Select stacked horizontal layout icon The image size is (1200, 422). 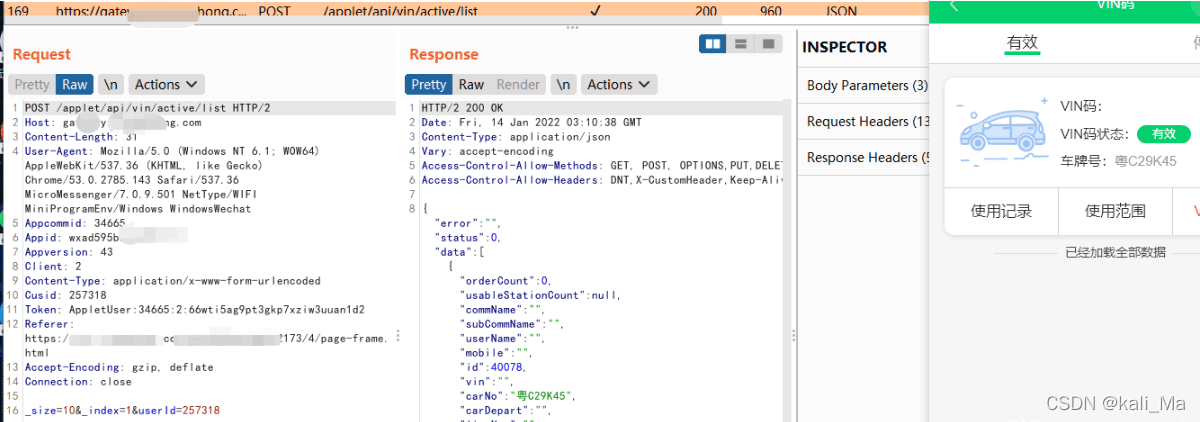click(741, 44)
